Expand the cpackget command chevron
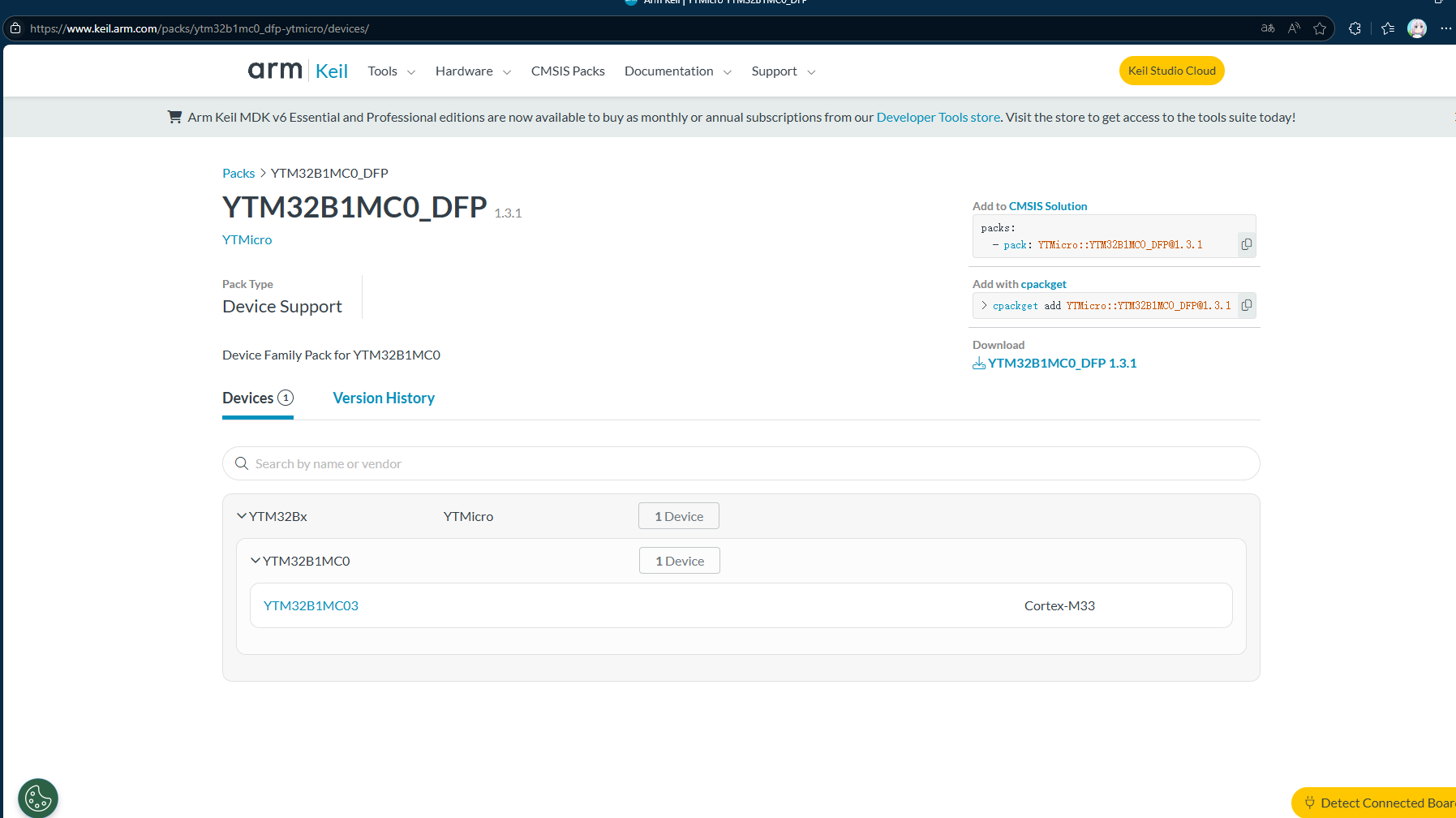 (984, 305)
